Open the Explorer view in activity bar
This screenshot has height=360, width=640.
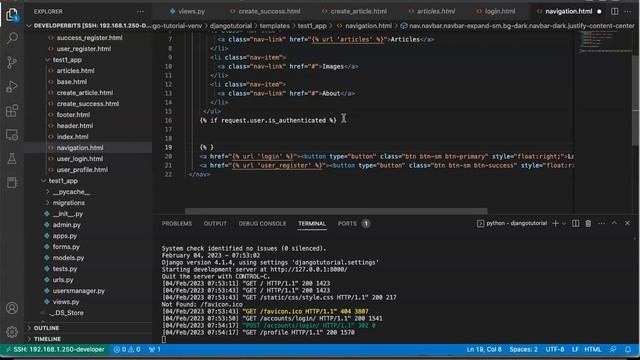(x=12, y=15)
